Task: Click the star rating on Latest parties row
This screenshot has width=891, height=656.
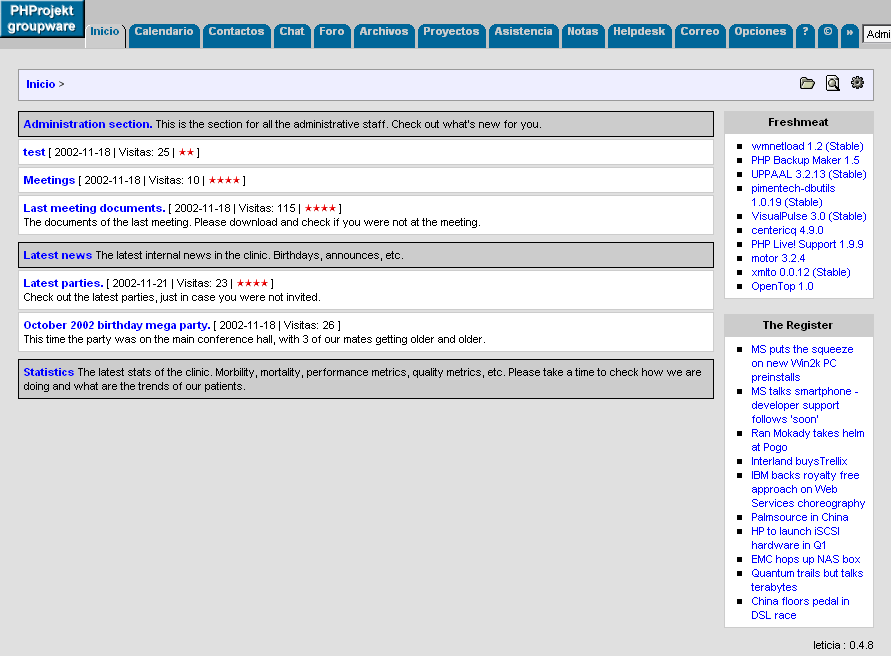Action: pyautogui.click(x=252, y=283)
